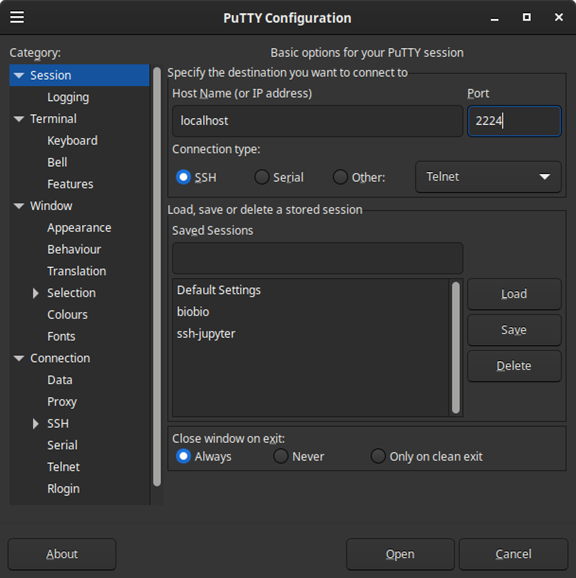Choose the Serial connection type radio
The height and width of the screenshot is (578, 576).
(x=262, y=177)
